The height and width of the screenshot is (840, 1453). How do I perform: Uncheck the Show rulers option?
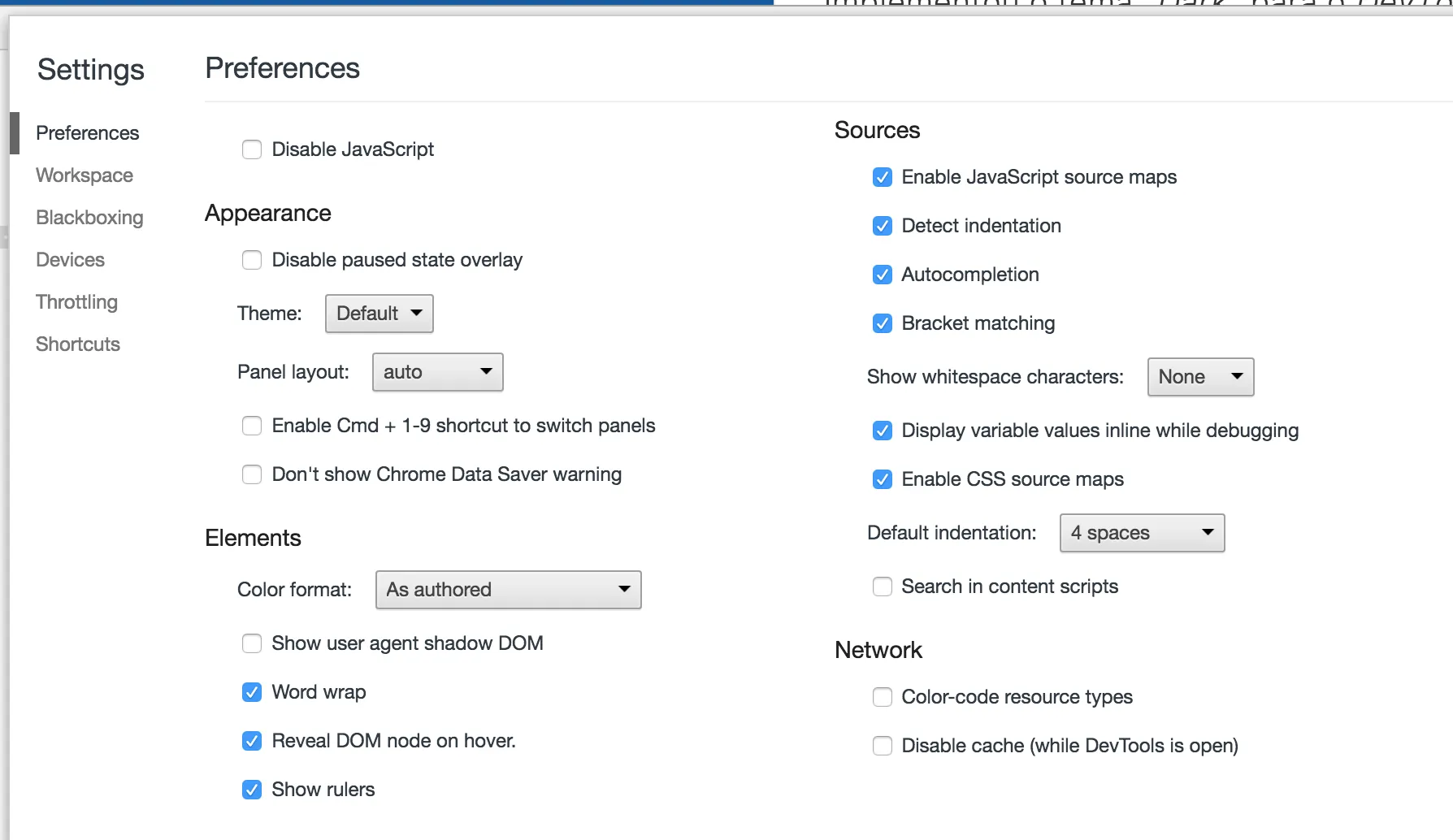[x=252, y=790]
